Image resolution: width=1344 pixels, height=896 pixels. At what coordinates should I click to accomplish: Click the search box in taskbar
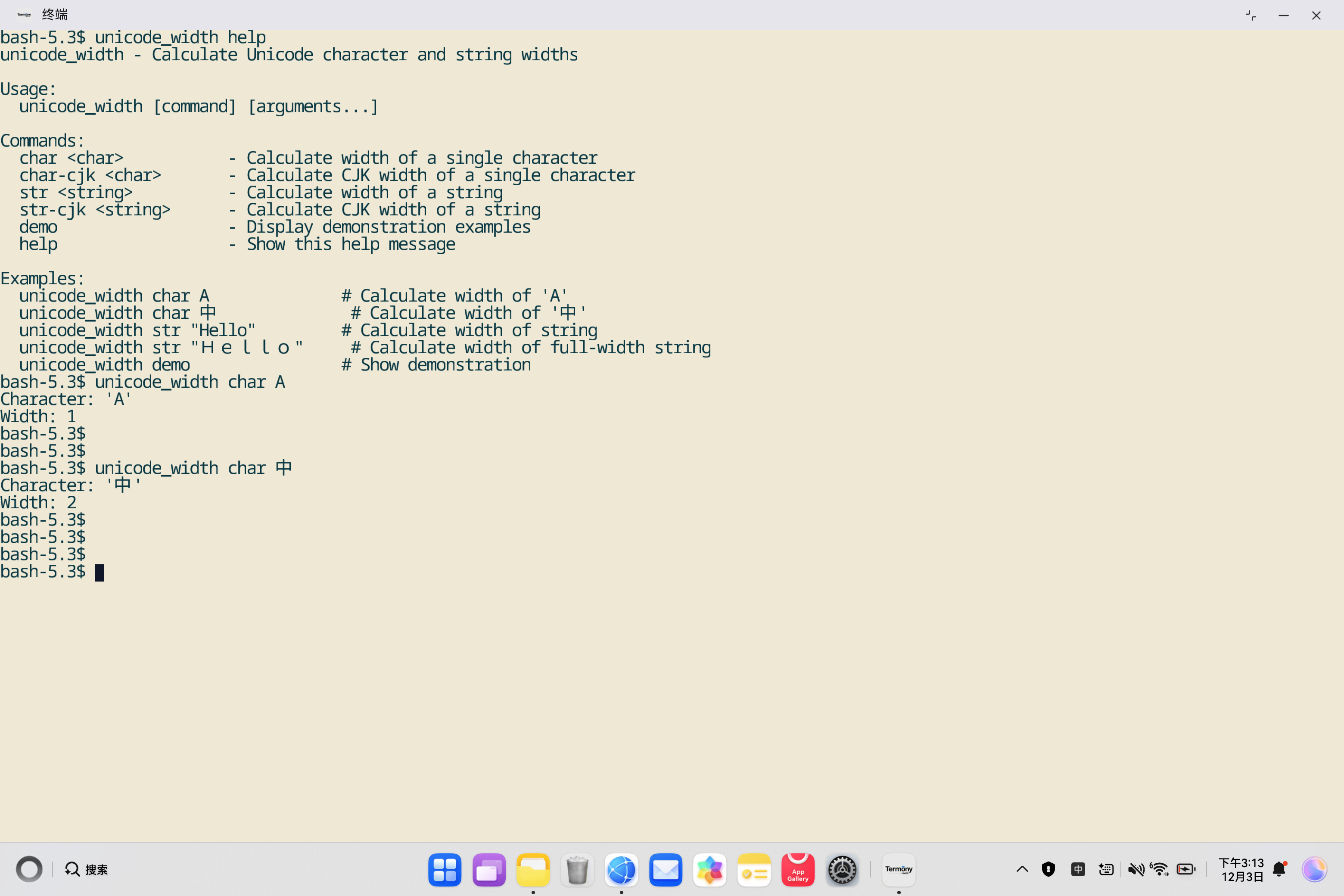pyautogui.click(x=87, y=870)
